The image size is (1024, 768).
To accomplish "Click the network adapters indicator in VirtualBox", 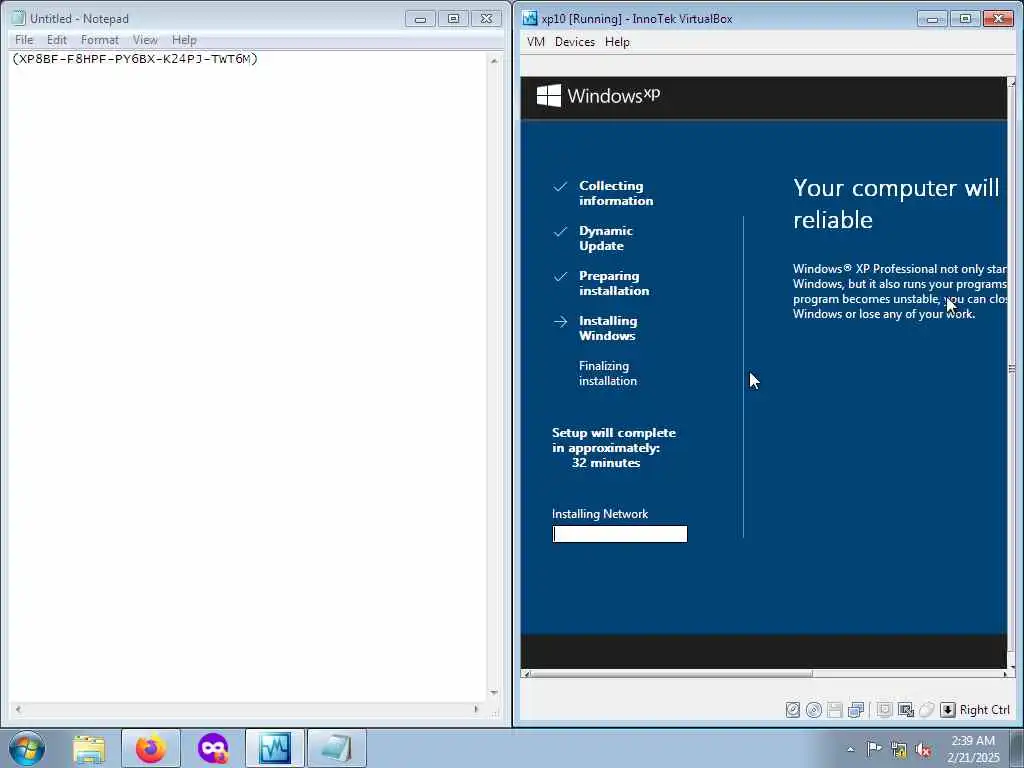I will [x=856, y=710].
